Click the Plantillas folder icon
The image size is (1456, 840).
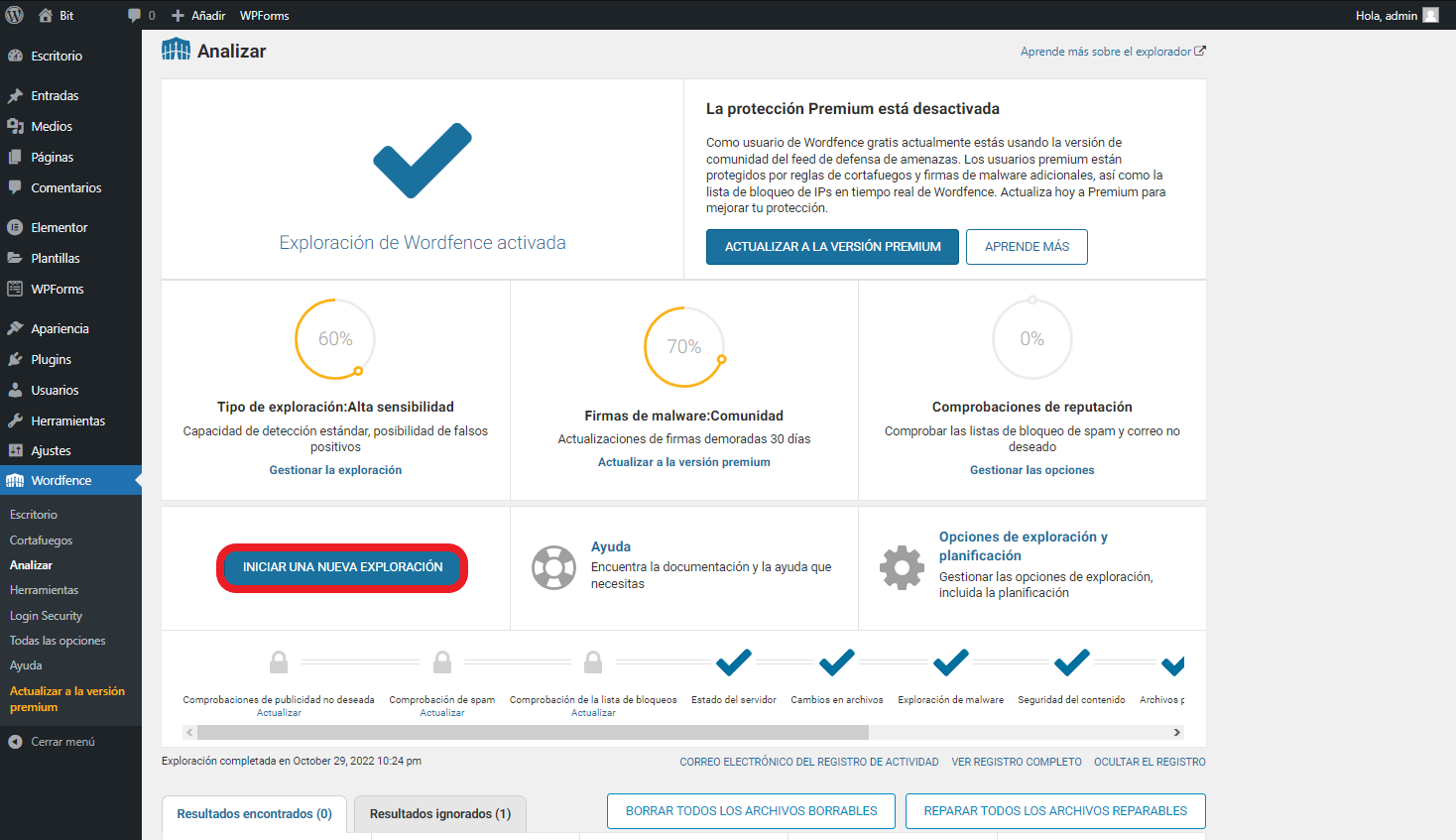pos(15,258)
